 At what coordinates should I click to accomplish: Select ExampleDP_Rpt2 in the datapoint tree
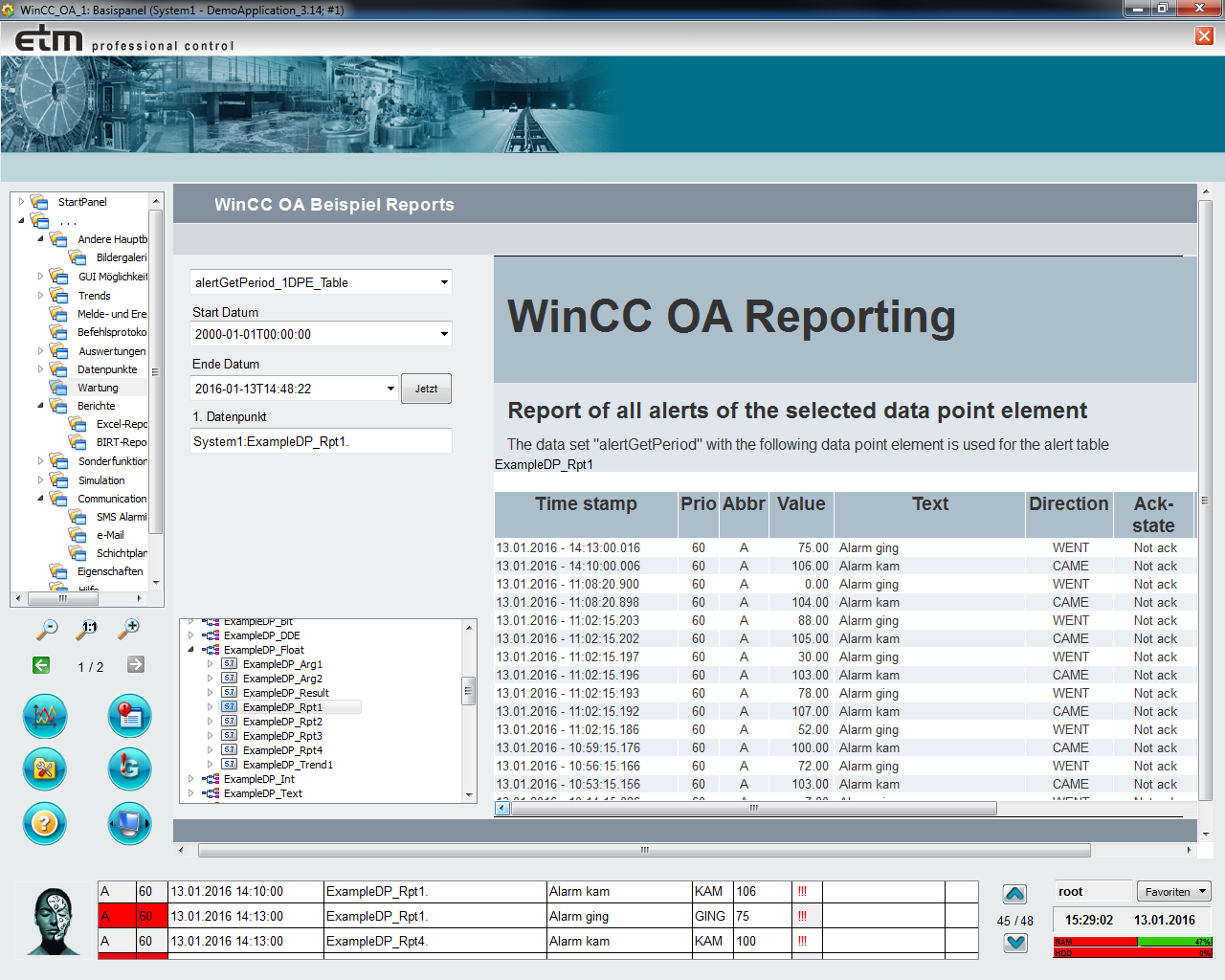pyautogui.click(x=282, y=722)
